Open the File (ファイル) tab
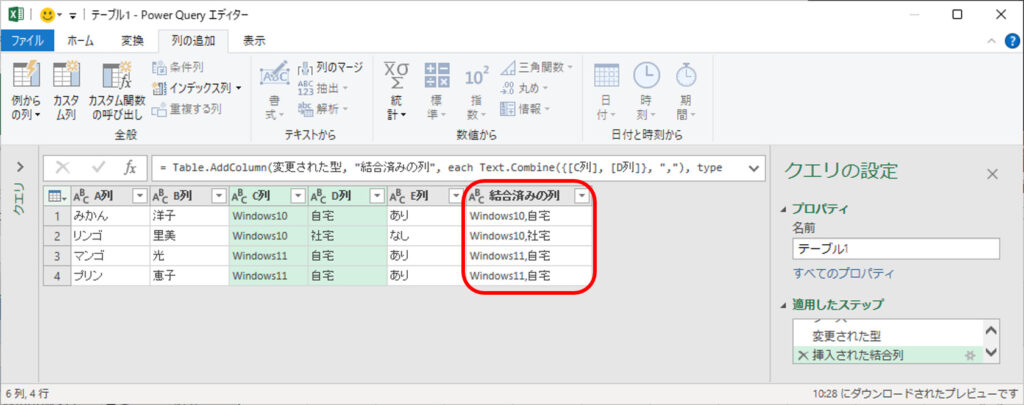Image resolution: width=1024 pixels, height=405 pixels. tap(27, 40)
